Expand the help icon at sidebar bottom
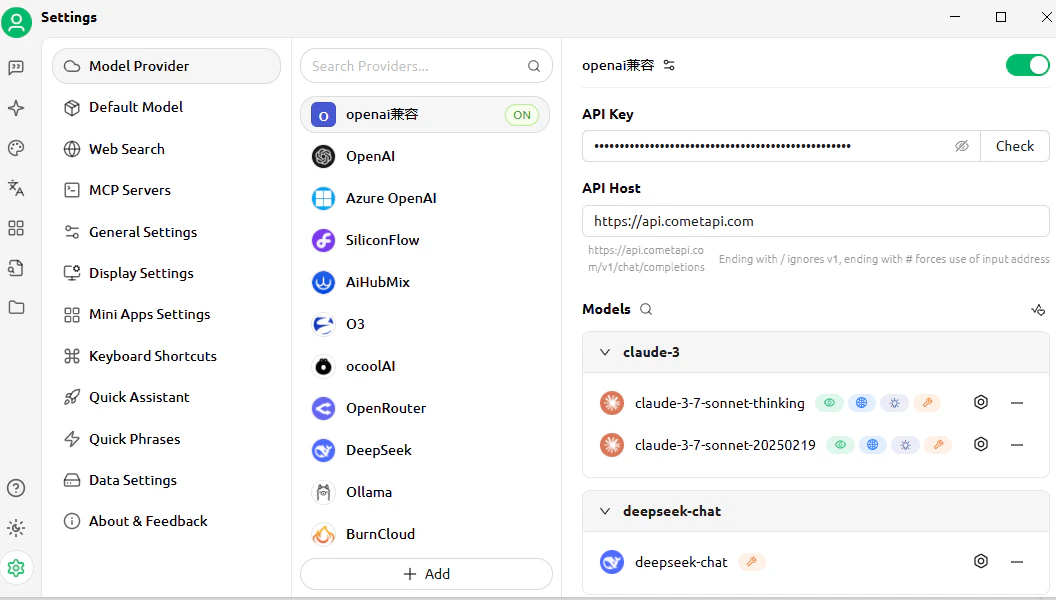The image size is (1056, 600). click(x=16, y=488)
